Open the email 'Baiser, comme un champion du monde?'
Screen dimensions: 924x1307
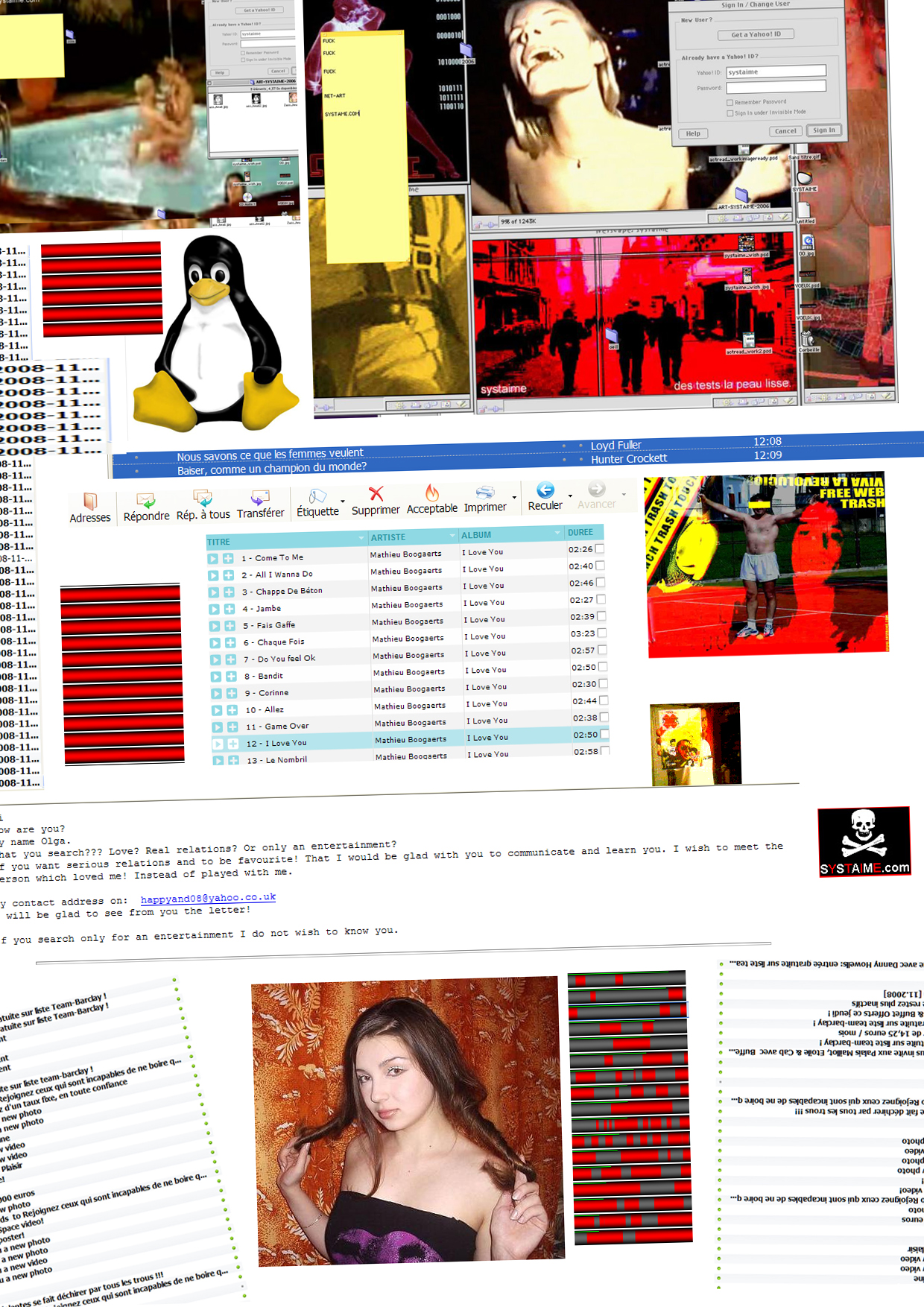[272, 469]
